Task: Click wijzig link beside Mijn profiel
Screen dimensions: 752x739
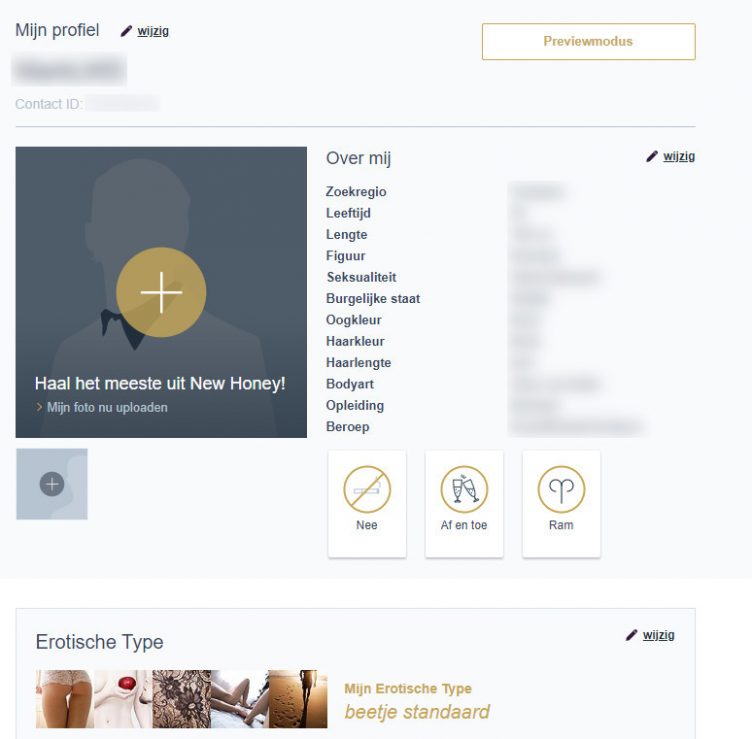Action: coord(153,31)
